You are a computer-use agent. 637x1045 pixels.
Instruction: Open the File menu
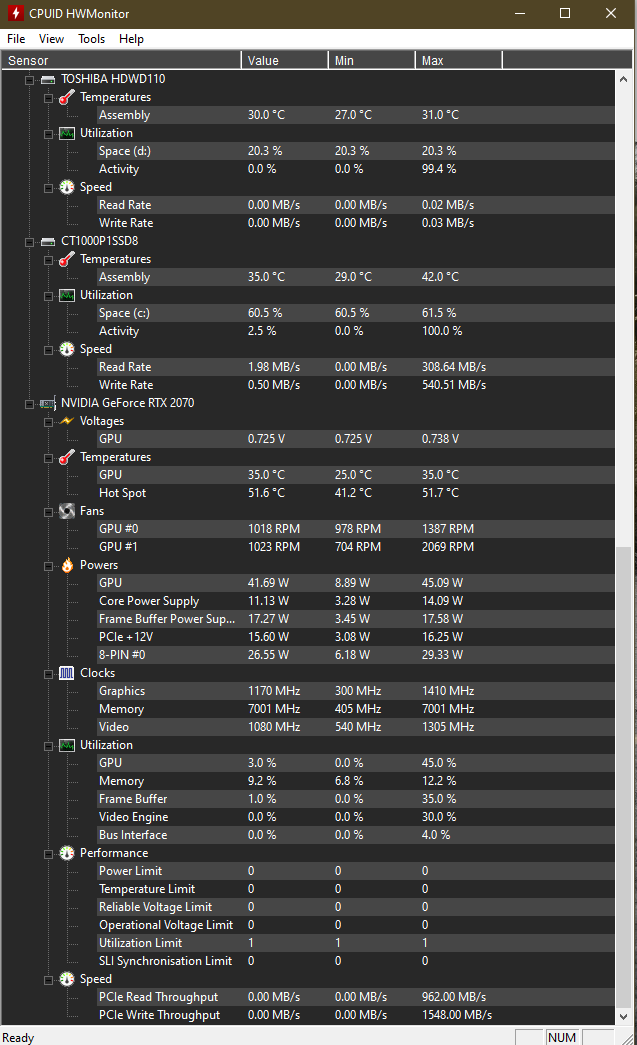[x=16, y=39]
